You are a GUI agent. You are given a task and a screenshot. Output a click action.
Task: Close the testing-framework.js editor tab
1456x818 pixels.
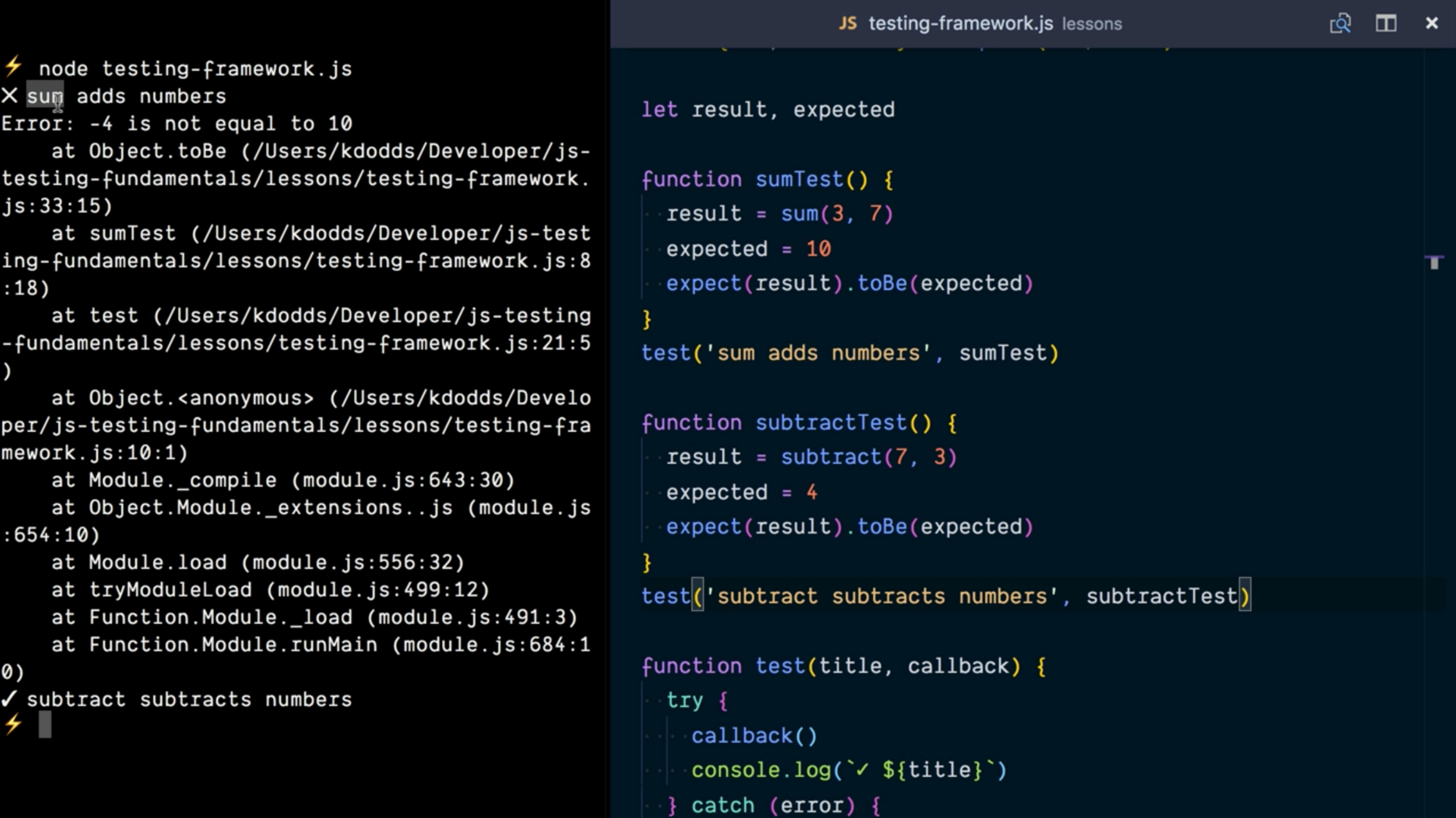[1431, 23]
